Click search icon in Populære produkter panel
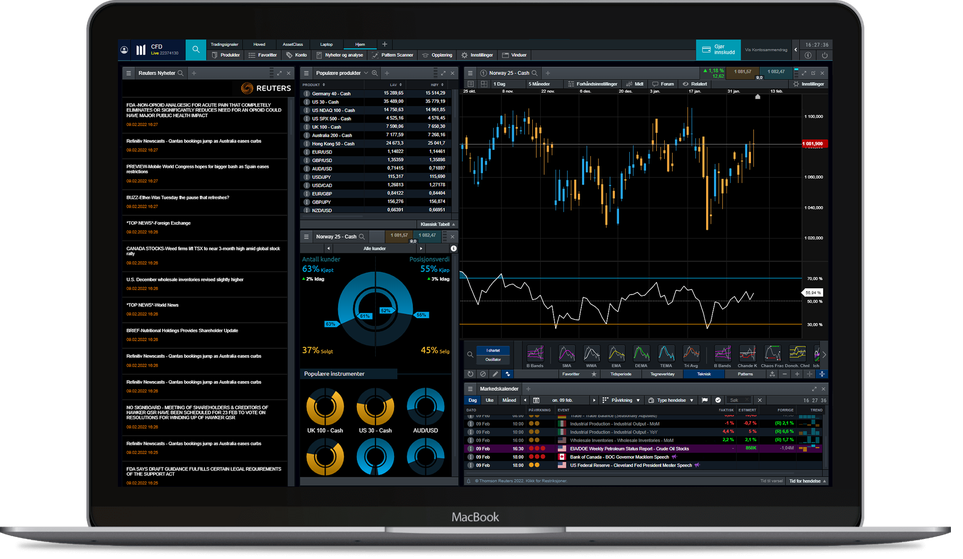Screen dimensions: 963x559 (x=375, y=73)
